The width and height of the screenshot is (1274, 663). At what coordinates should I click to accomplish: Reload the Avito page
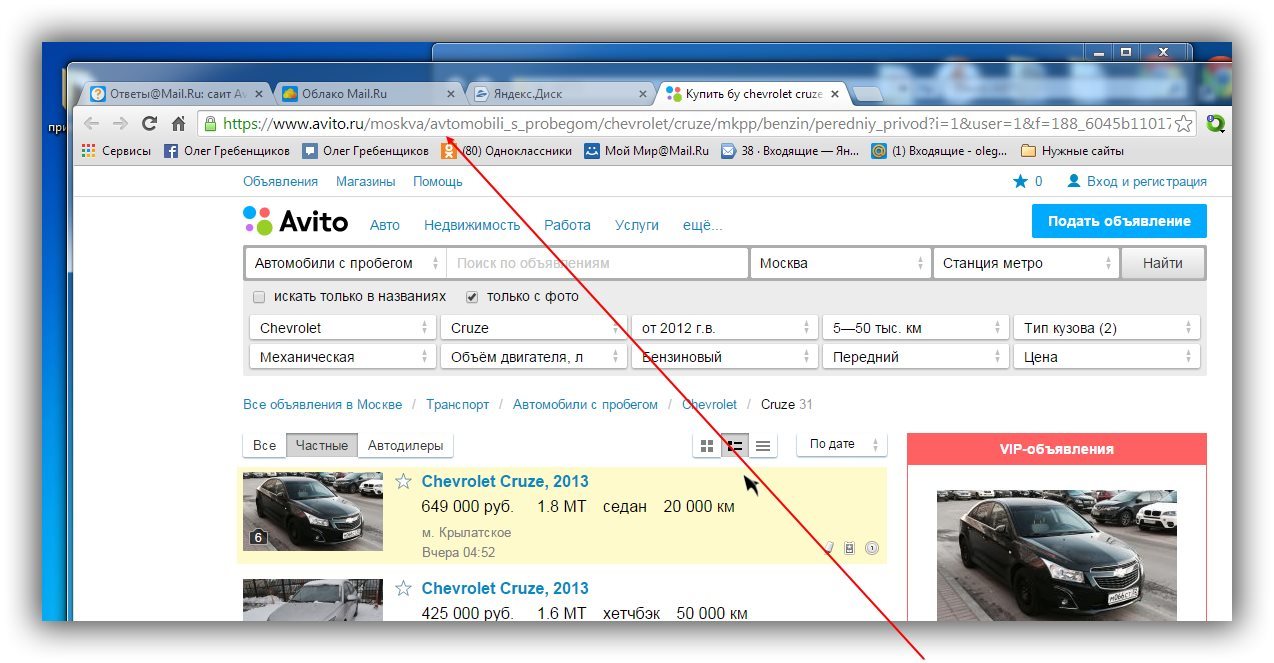(150, 124)
